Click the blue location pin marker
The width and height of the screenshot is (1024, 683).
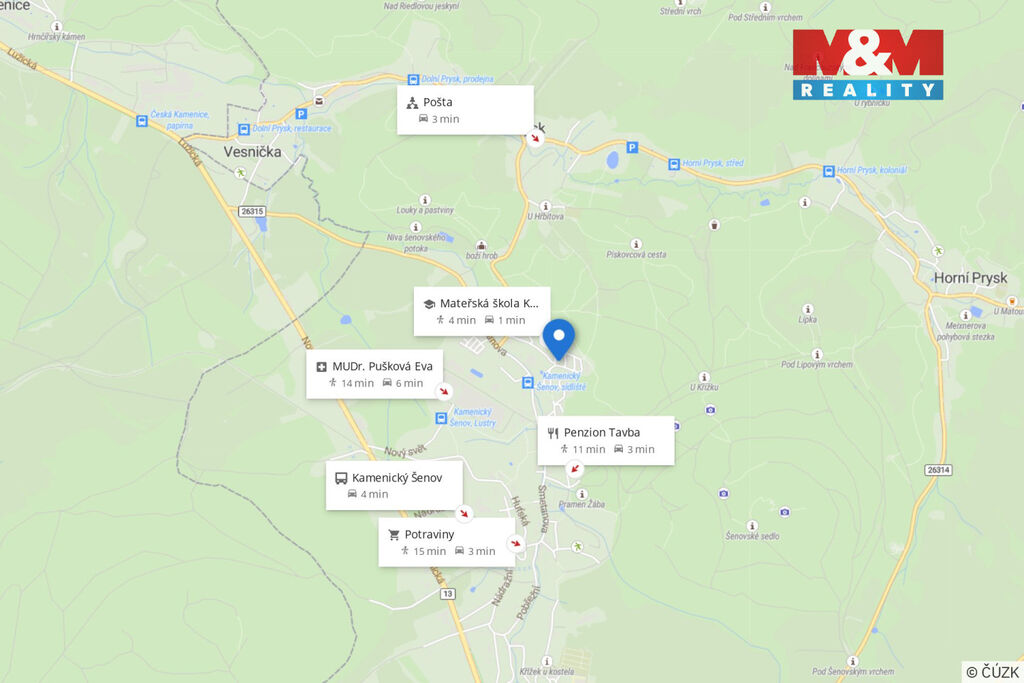[558, 339]
